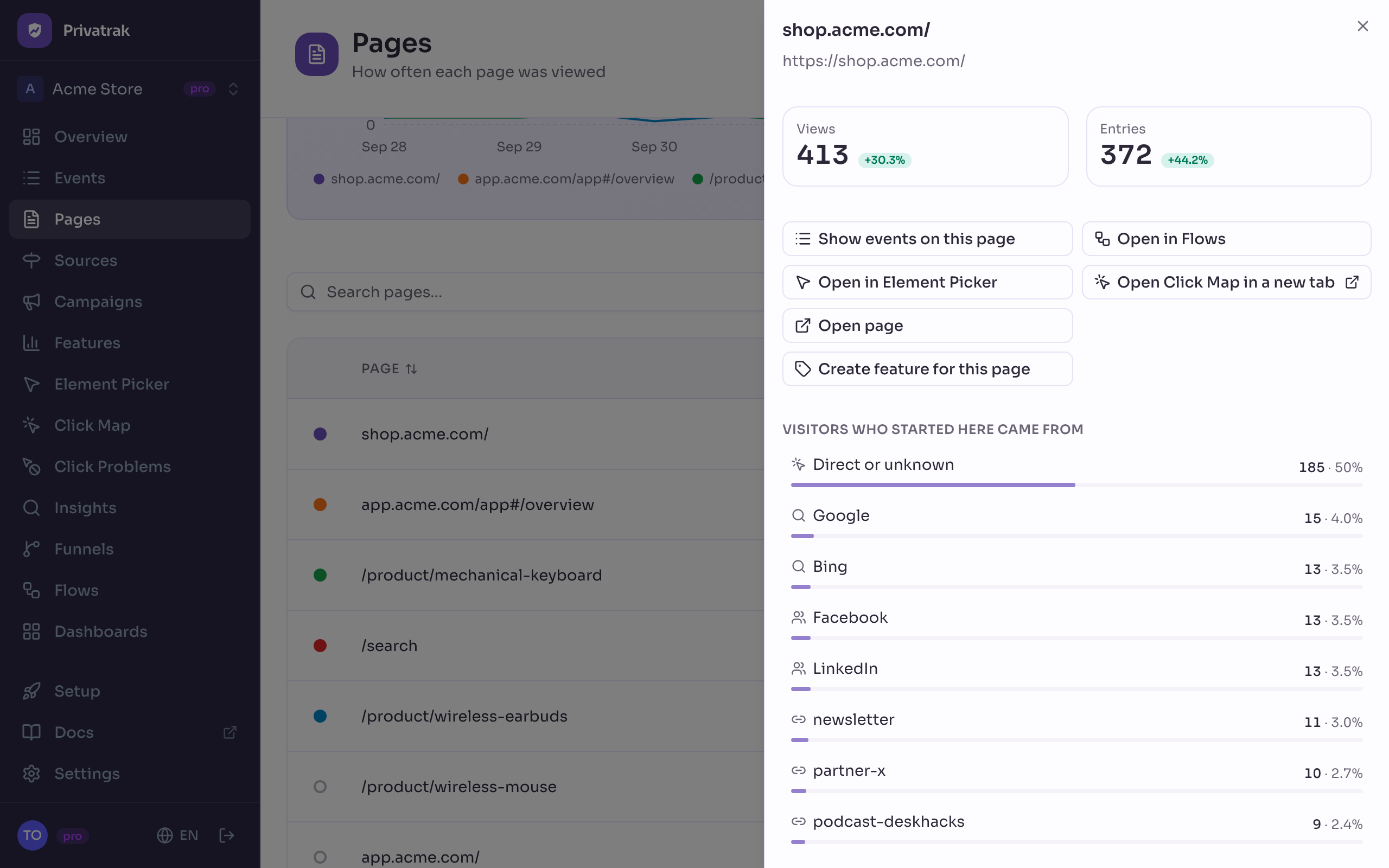This screenshot has width=1389, height=868.
Task: Toggle the orange dot for app.acme.com/app#/overview row
Action: 320,505
